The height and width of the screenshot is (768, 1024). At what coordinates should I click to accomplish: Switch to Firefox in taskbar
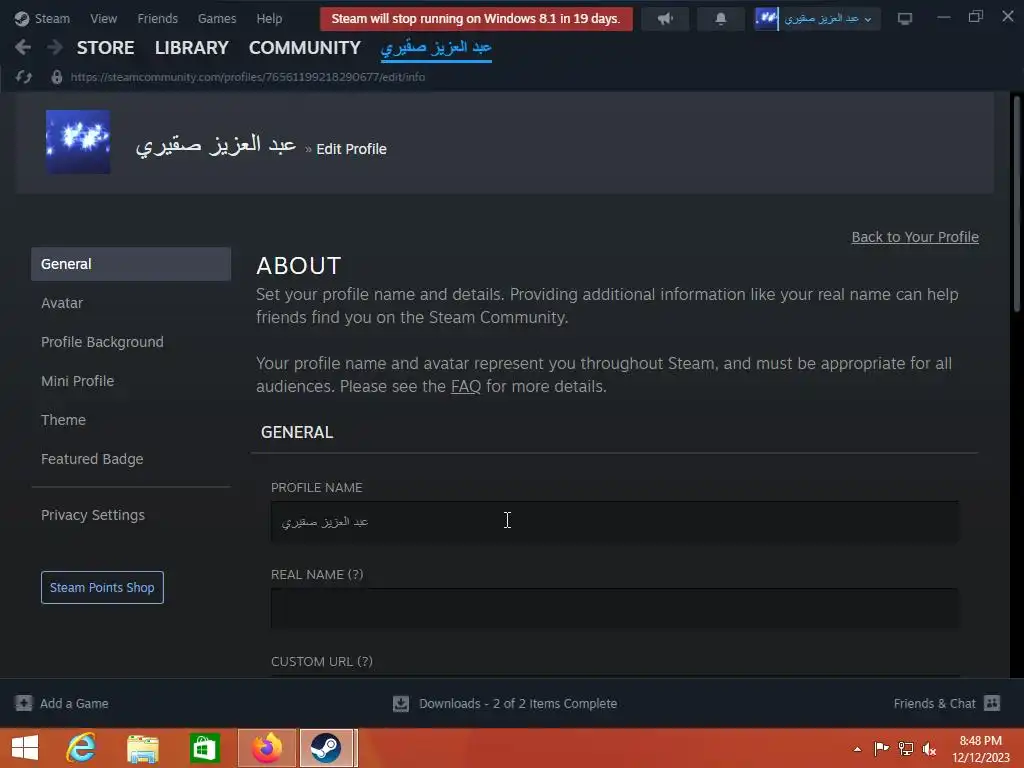[x=267, y=748]
